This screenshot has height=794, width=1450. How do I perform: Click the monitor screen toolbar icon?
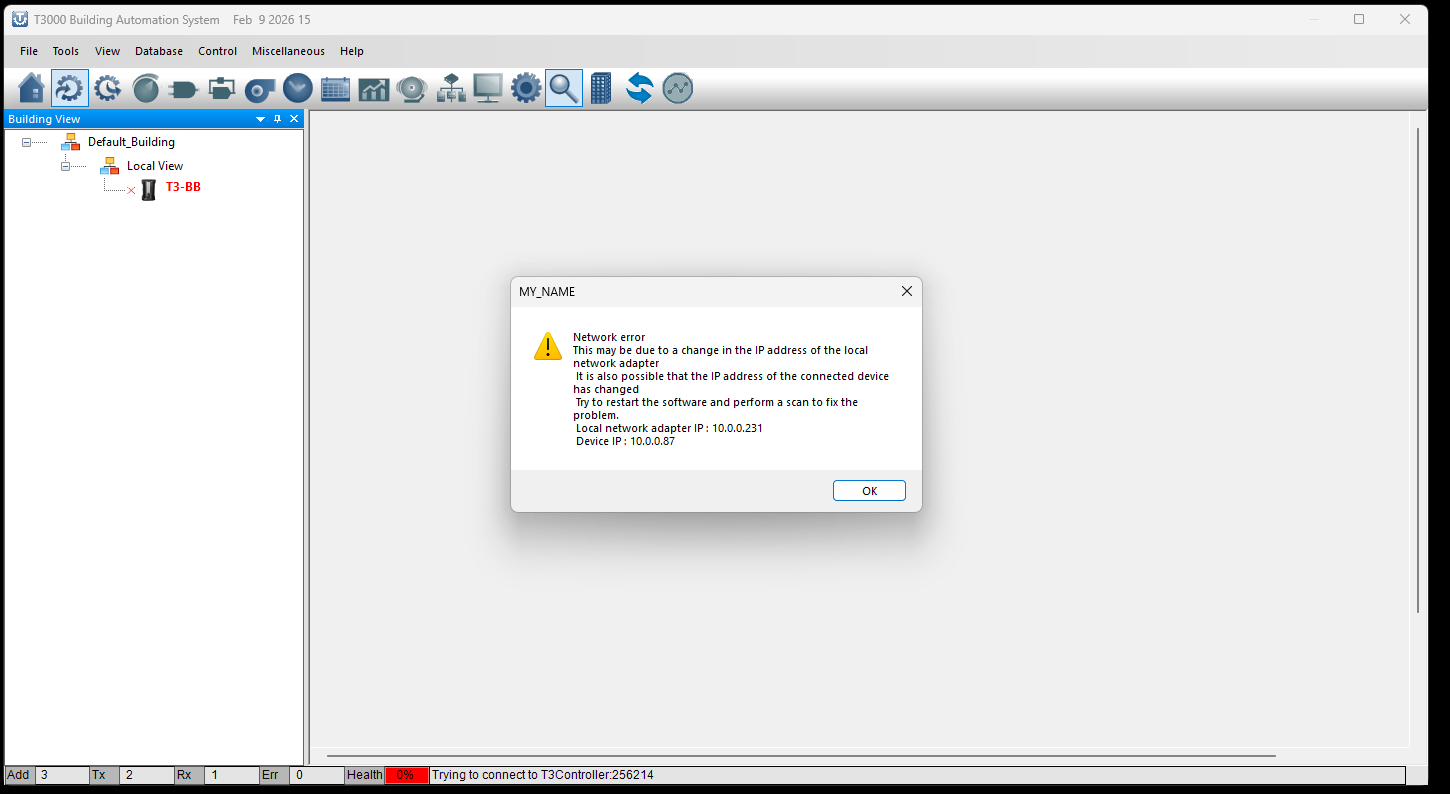click(x=487, y=89)
